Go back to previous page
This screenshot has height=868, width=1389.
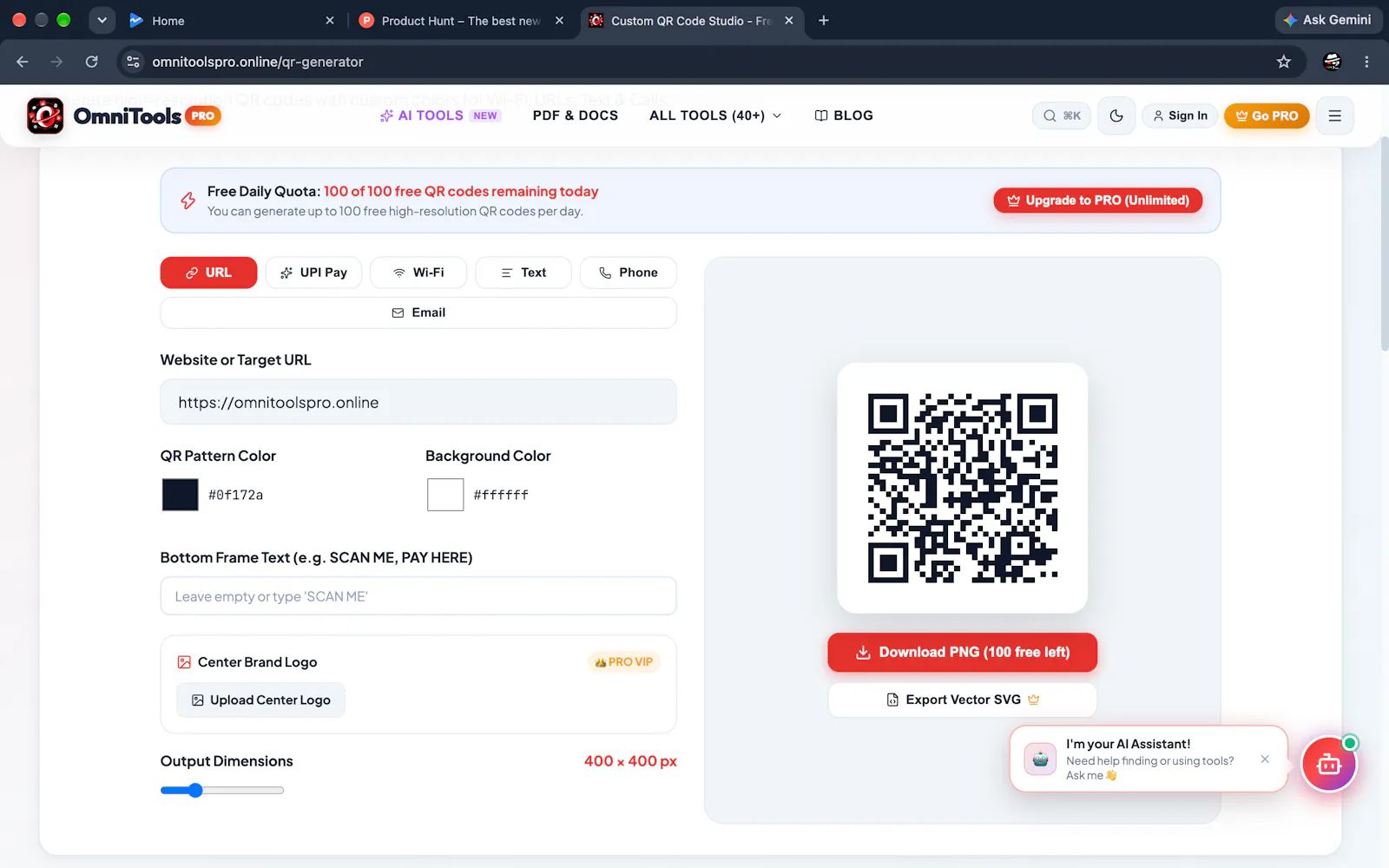(23, 62)
